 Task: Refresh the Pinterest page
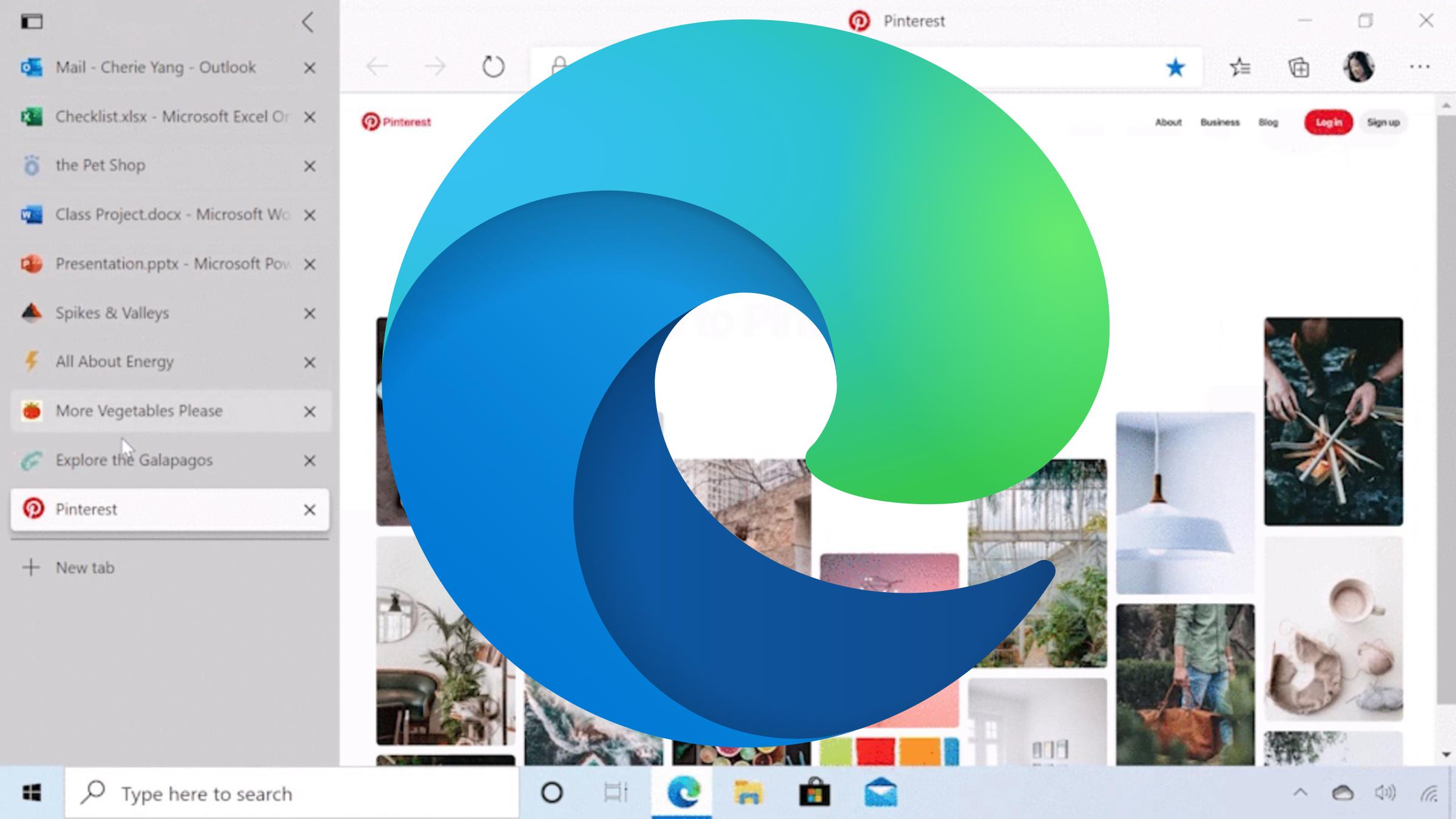(493, 67)
